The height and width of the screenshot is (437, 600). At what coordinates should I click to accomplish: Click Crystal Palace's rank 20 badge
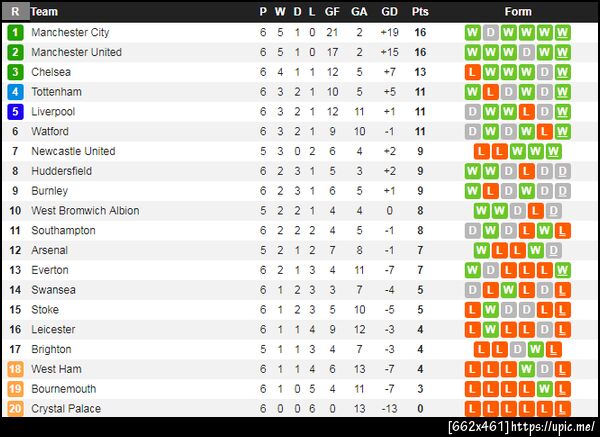tap(15, 409)
